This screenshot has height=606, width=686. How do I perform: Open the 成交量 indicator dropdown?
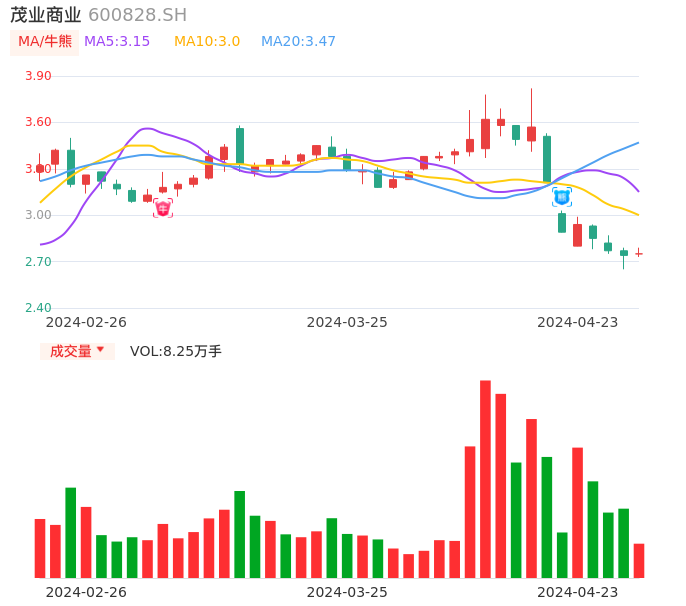tap(77, 351)
